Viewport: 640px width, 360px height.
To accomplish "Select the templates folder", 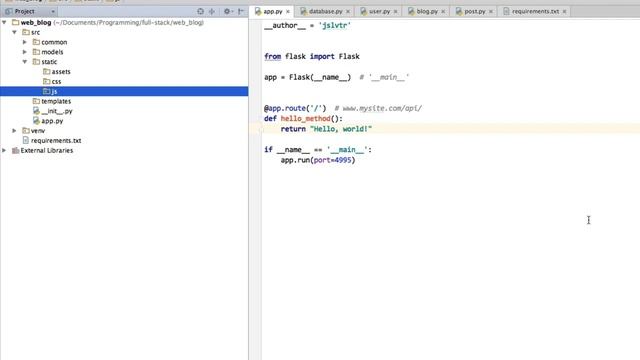I will (x=56, y=101).
